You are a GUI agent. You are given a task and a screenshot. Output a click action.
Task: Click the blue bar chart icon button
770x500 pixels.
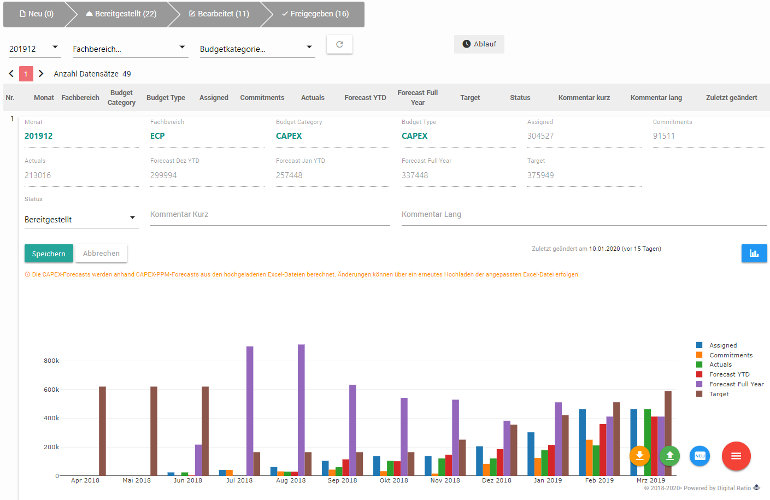(x=753, y=253)
